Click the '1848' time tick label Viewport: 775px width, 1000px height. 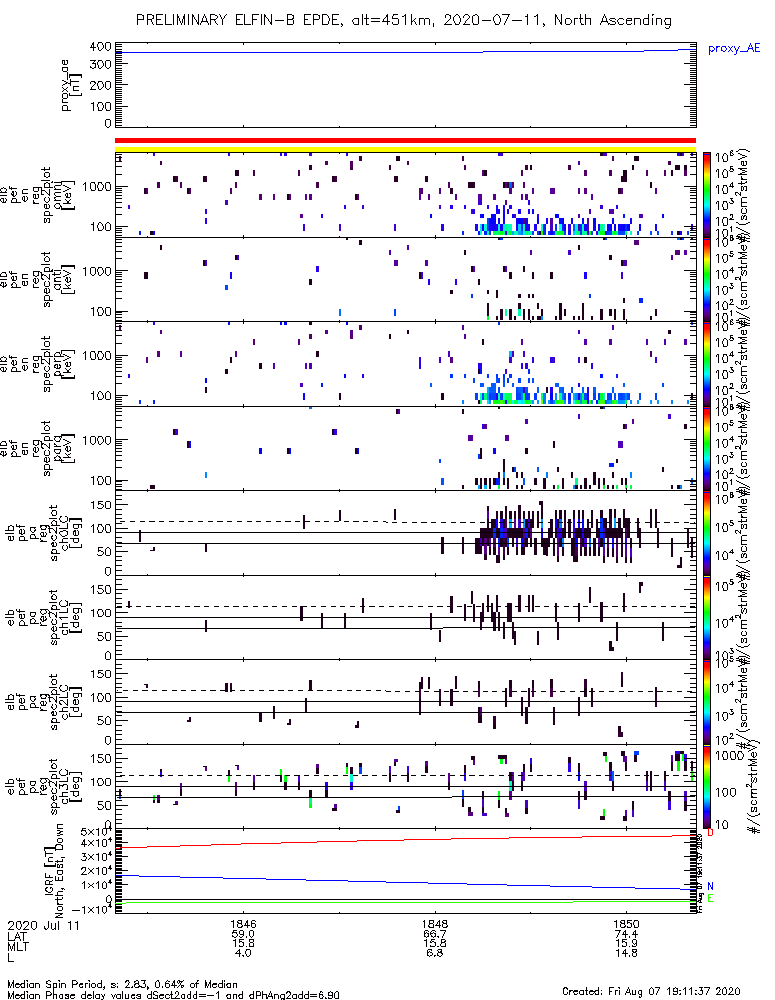(x=435, y=924)
